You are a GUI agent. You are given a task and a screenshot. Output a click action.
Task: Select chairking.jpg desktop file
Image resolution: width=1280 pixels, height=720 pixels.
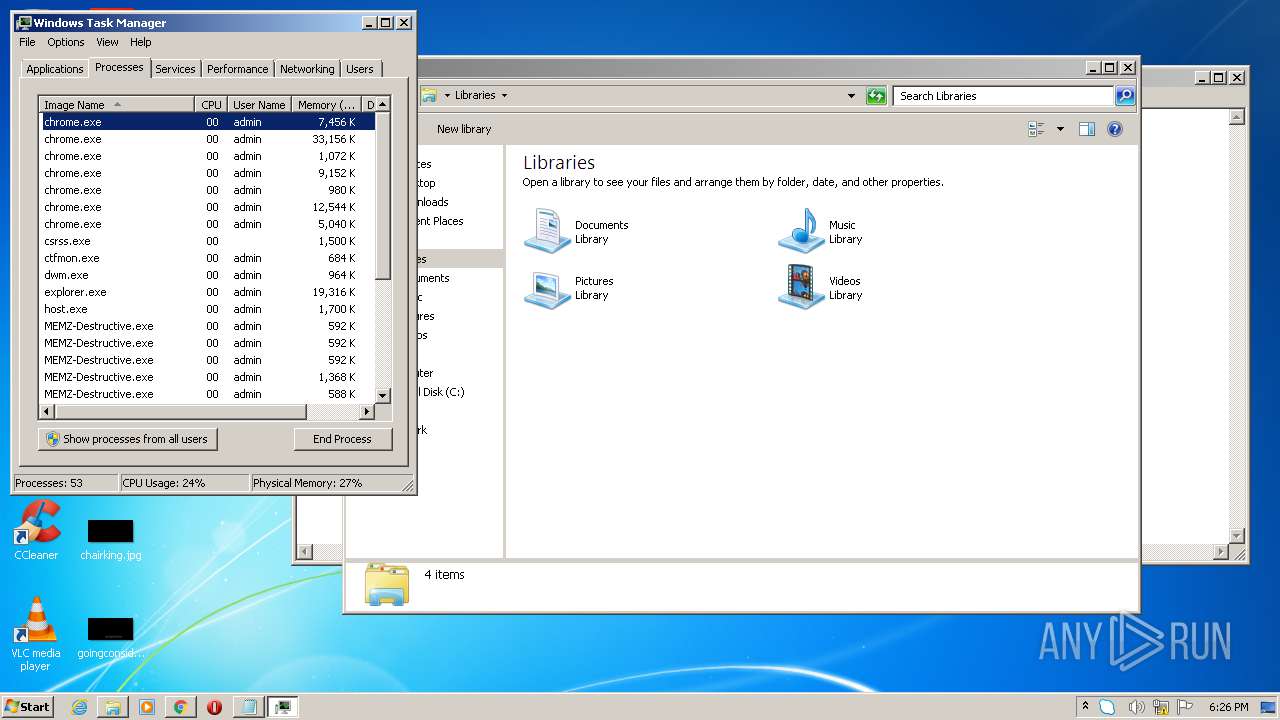[x=110, y=540]
